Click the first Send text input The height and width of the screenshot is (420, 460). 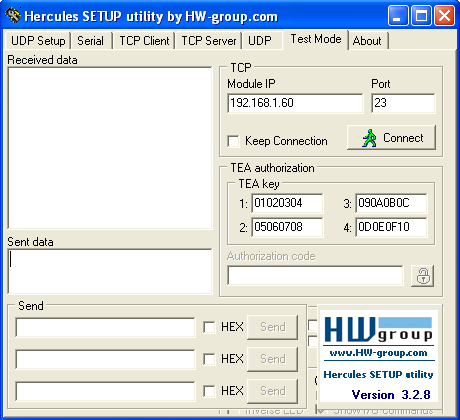coord(105,327)
